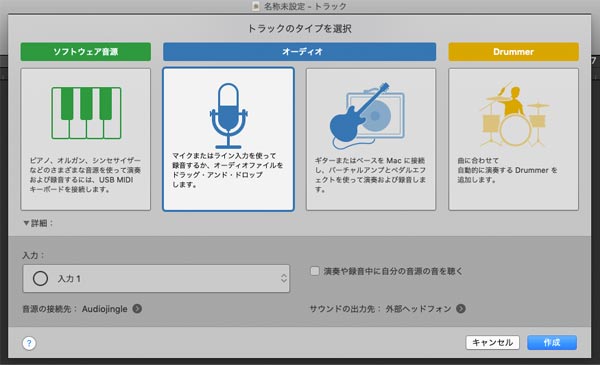Viewport: 600px width, 365px height.
Task: Click the Drummer auto-play description text
Action: pos(507,170)
